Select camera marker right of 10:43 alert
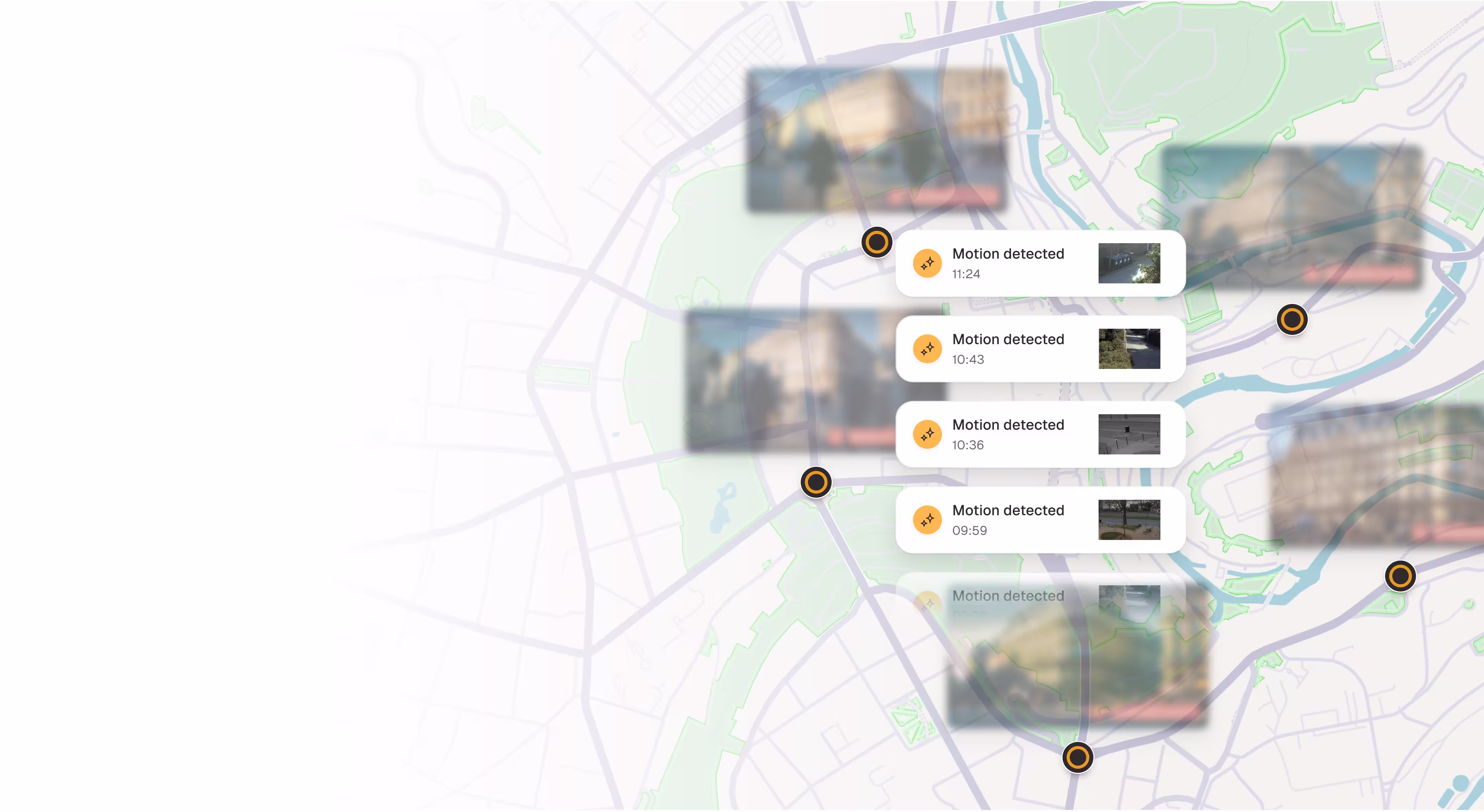1484x812 pixels. (1292, 320)
